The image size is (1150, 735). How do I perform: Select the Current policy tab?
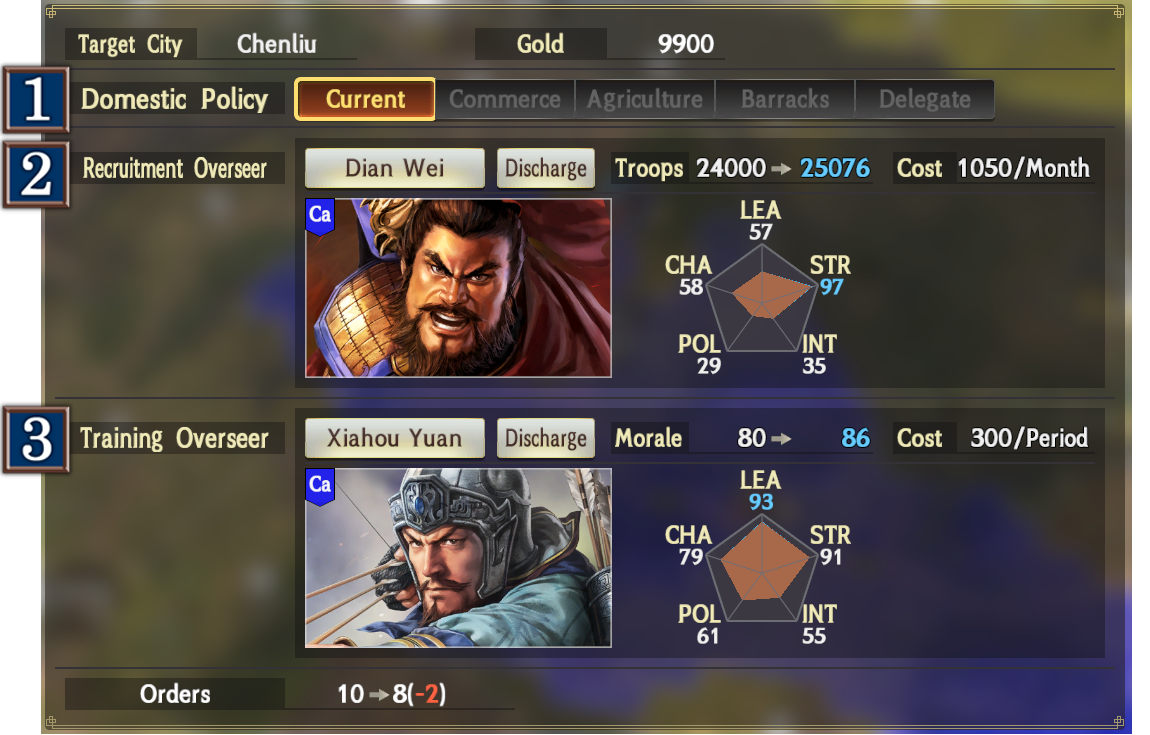point(365,99)
